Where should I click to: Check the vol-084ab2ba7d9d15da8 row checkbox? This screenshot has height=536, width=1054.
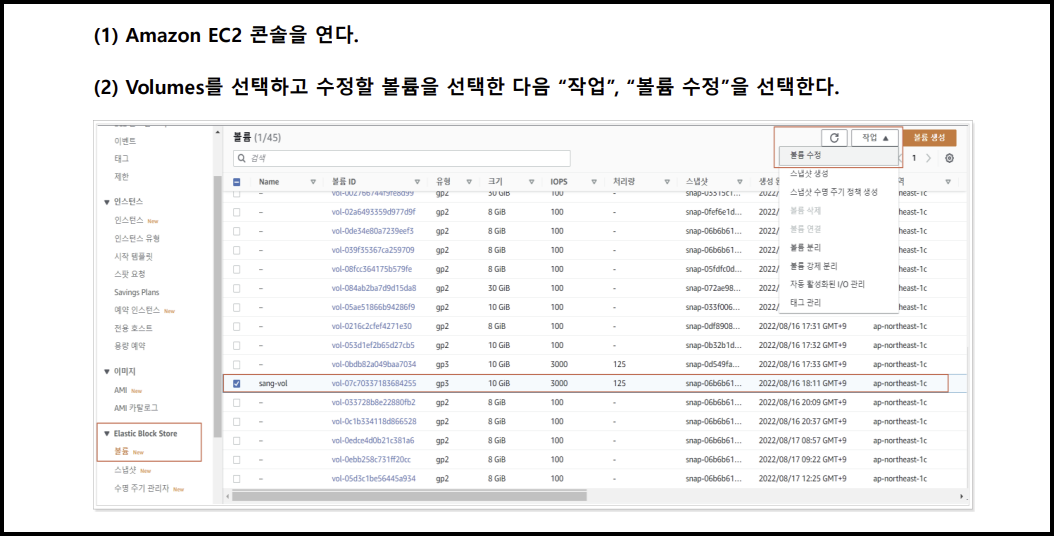(237, 288)
